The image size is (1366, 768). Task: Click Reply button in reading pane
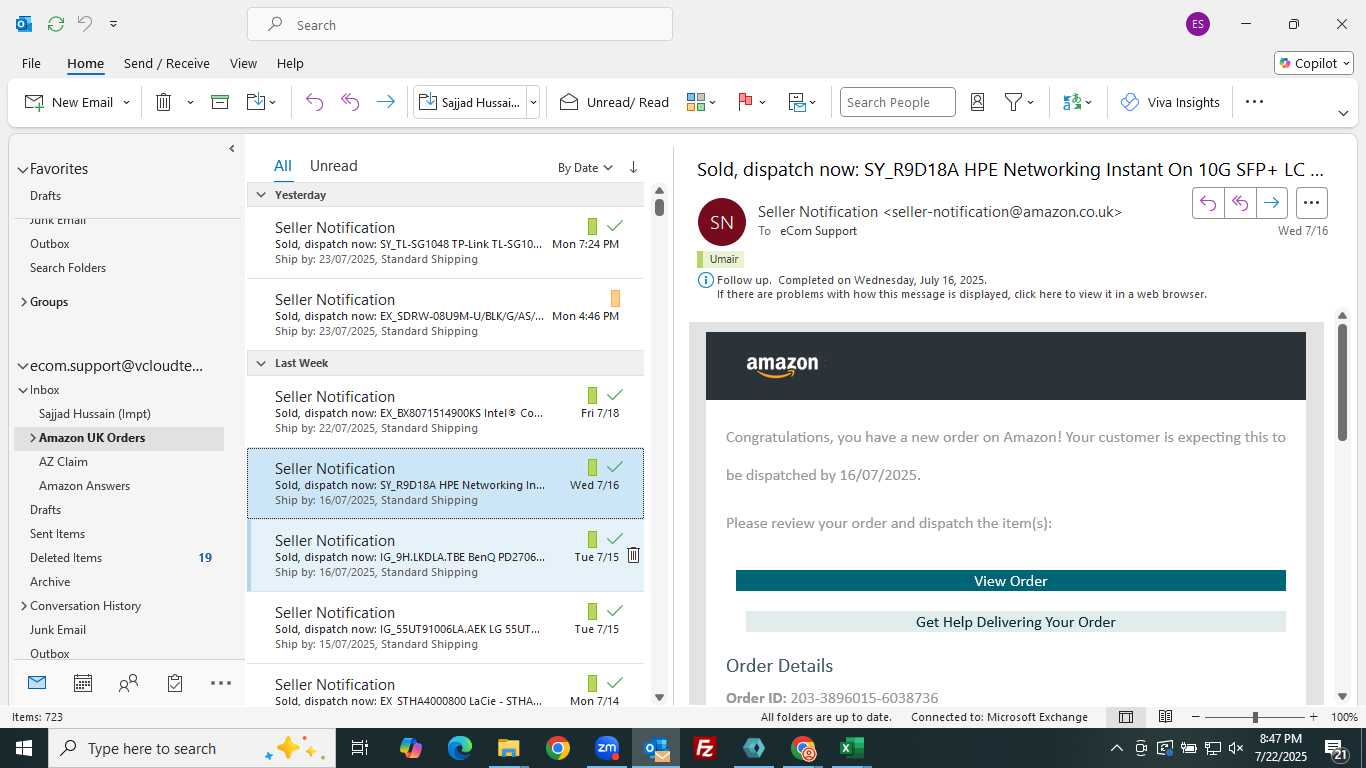(1208, 203)
